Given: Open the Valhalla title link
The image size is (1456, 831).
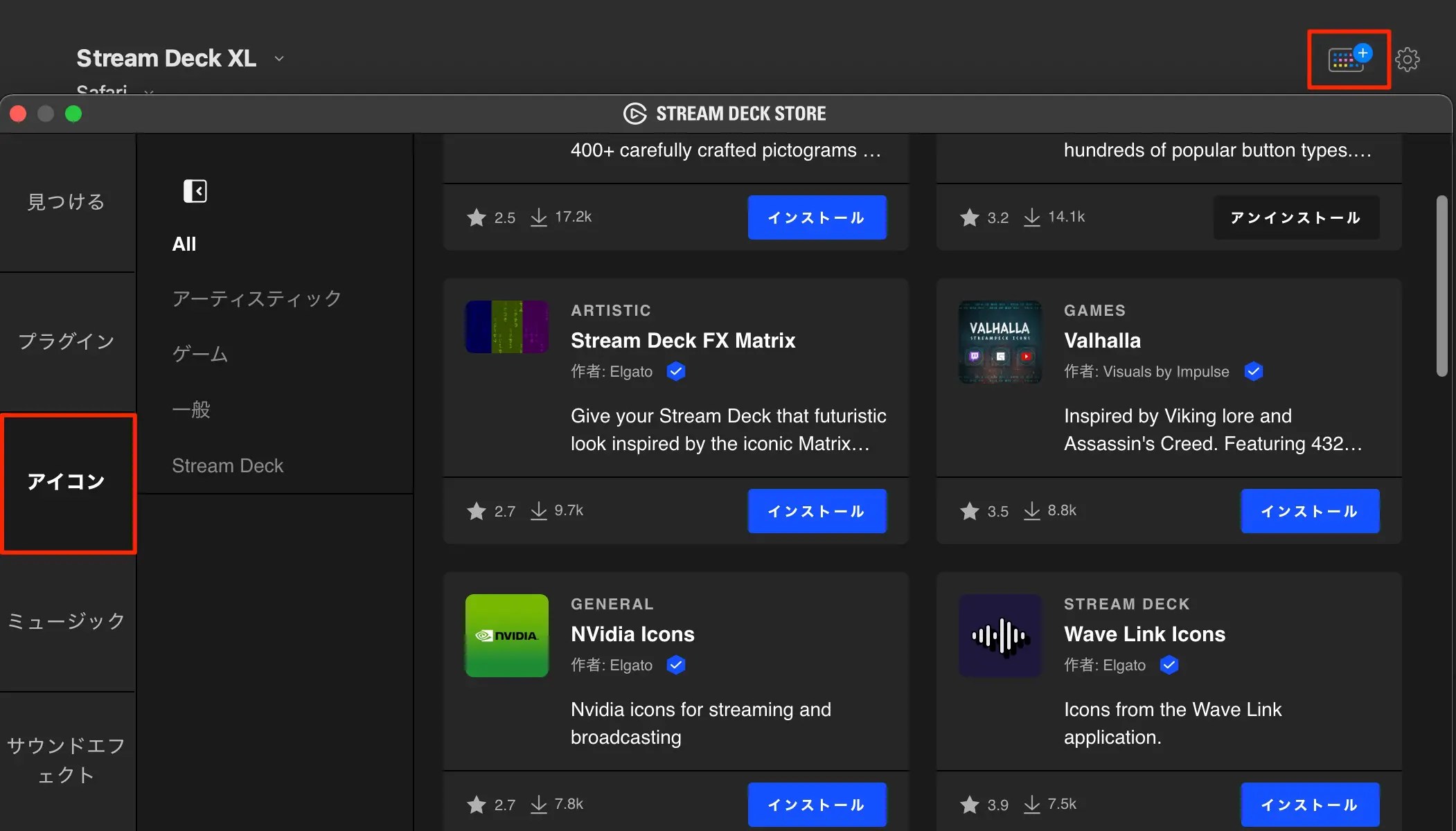Looking at the screenshot, I should click(x=1102, y=341).
